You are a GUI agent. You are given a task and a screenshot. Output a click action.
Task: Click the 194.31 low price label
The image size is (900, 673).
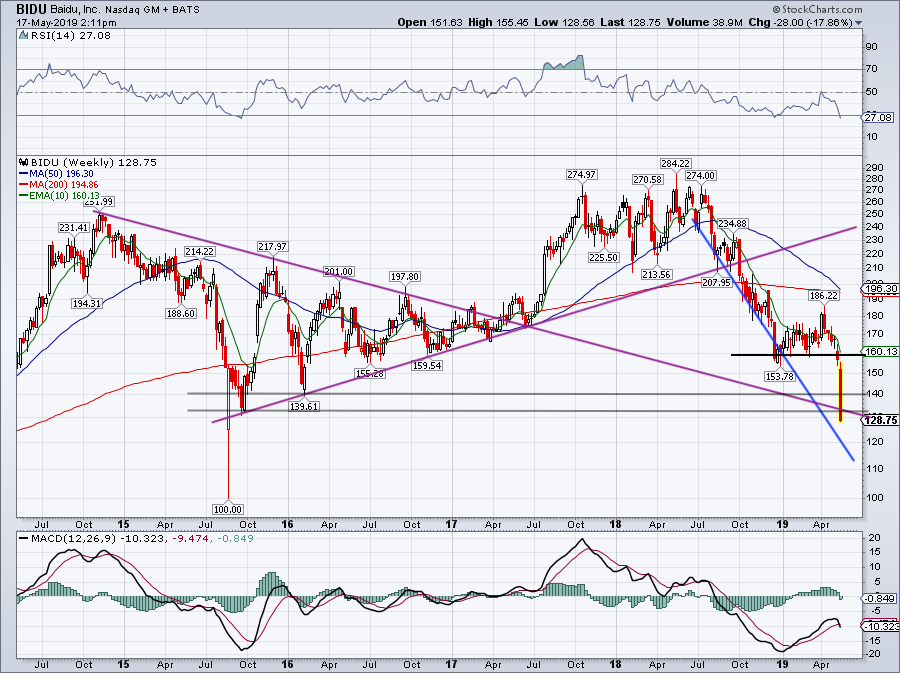(x=87, y=303)
